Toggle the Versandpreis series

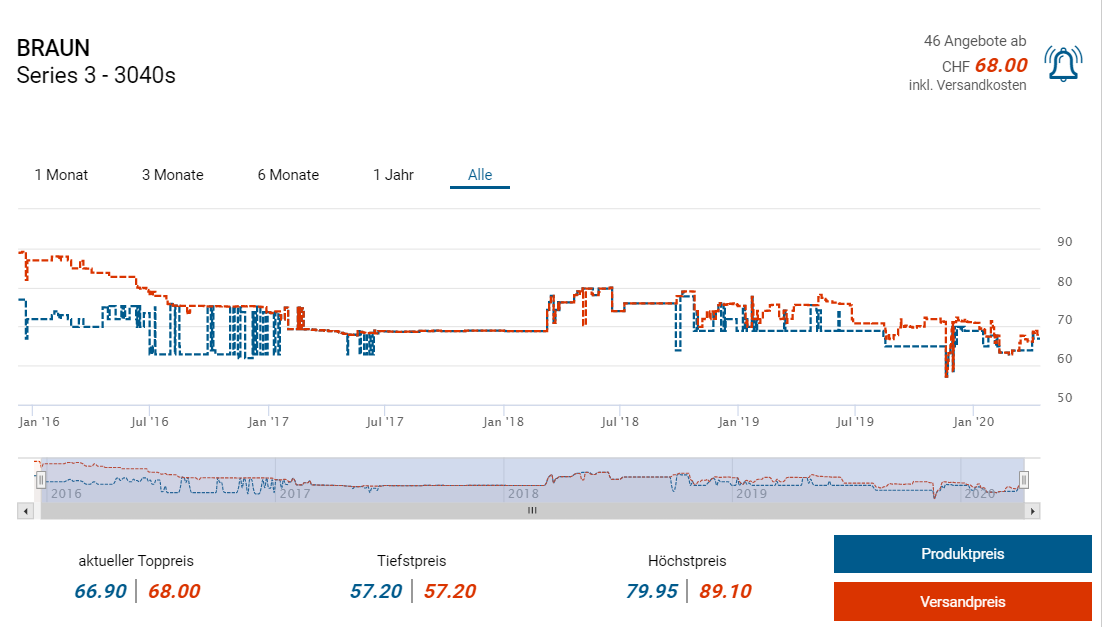click(x=962, y=602)
